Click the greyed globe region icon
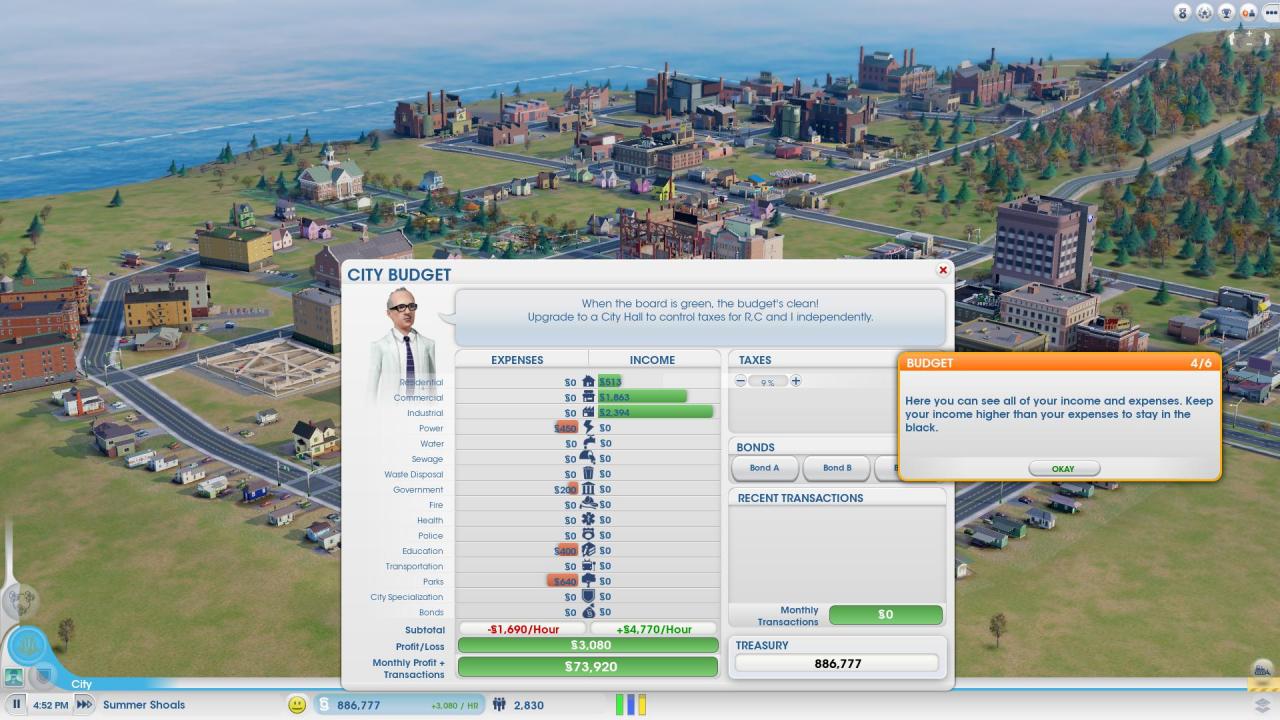The height and width of the screenshot is (720, 1280). pos(20,601)
